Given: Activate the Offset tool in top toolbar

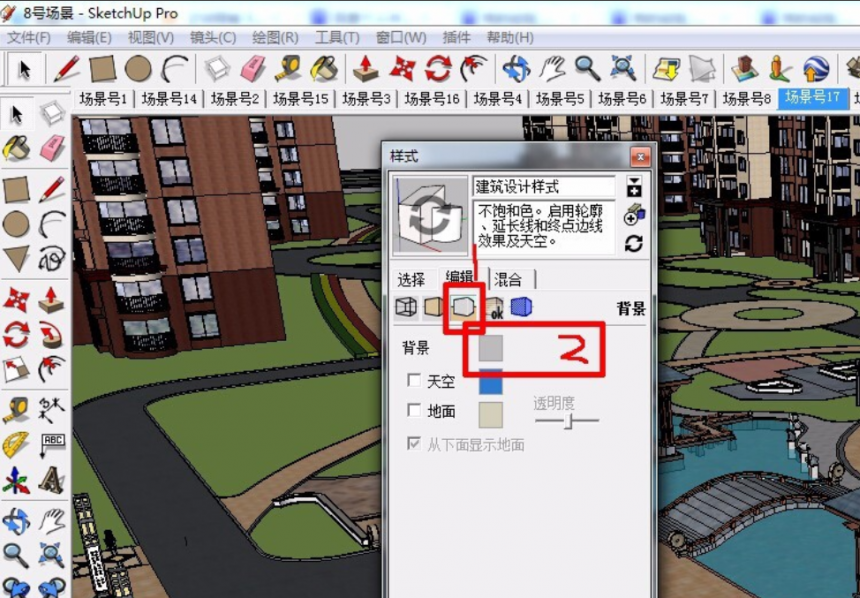Looking at the screenshot, I should coord(474,69).
